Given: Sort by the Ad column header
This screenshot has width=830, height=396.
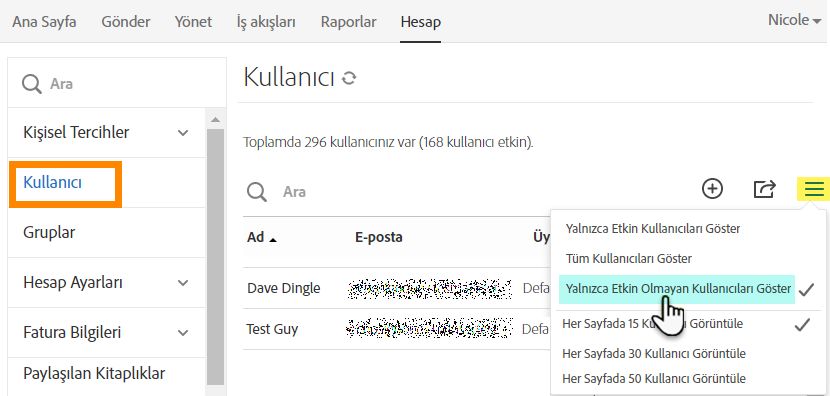Looking at the screenshot, I should tap(261, 237).
